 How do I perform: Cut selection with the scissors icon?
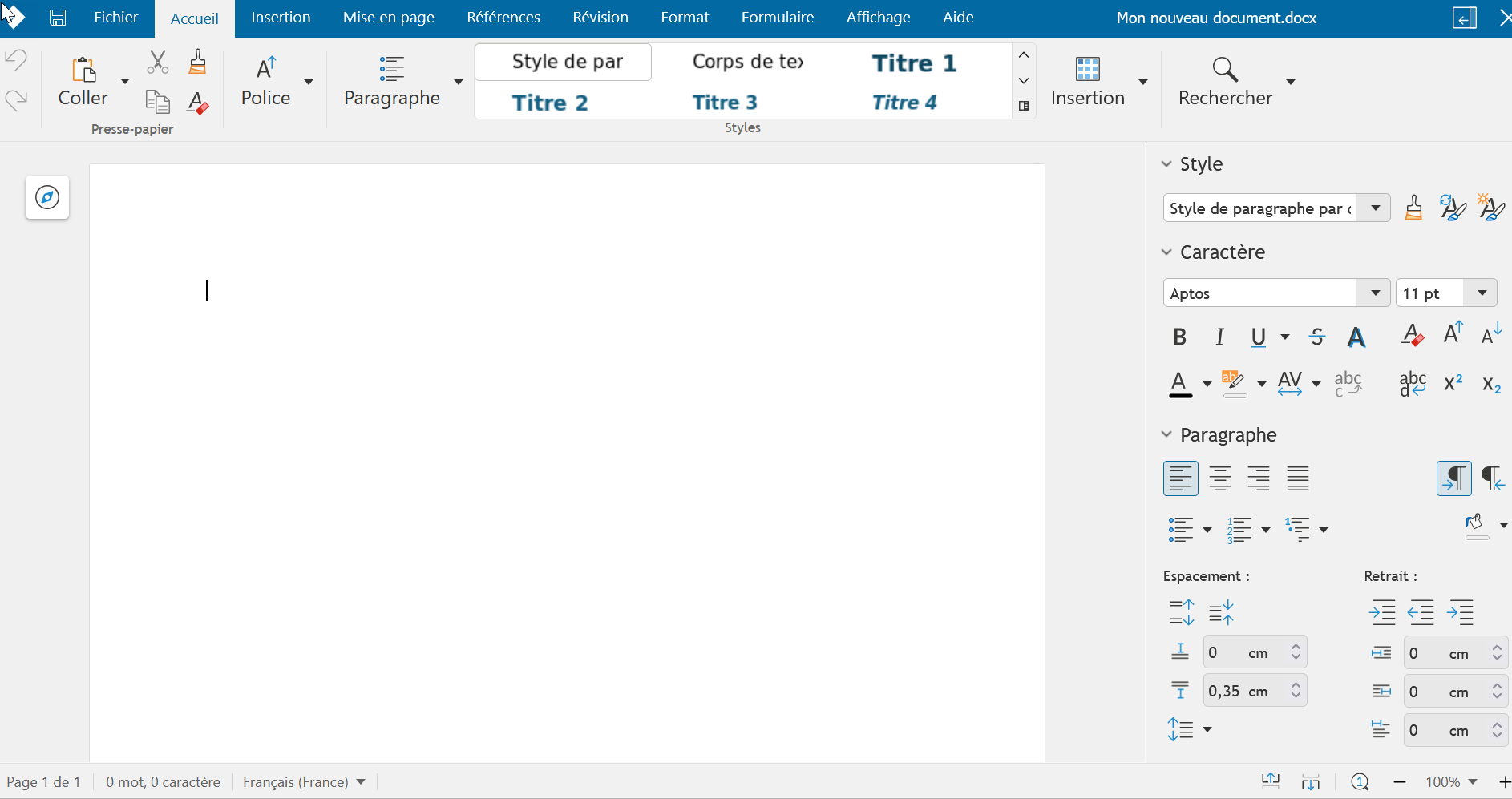[x=158, y=62]
